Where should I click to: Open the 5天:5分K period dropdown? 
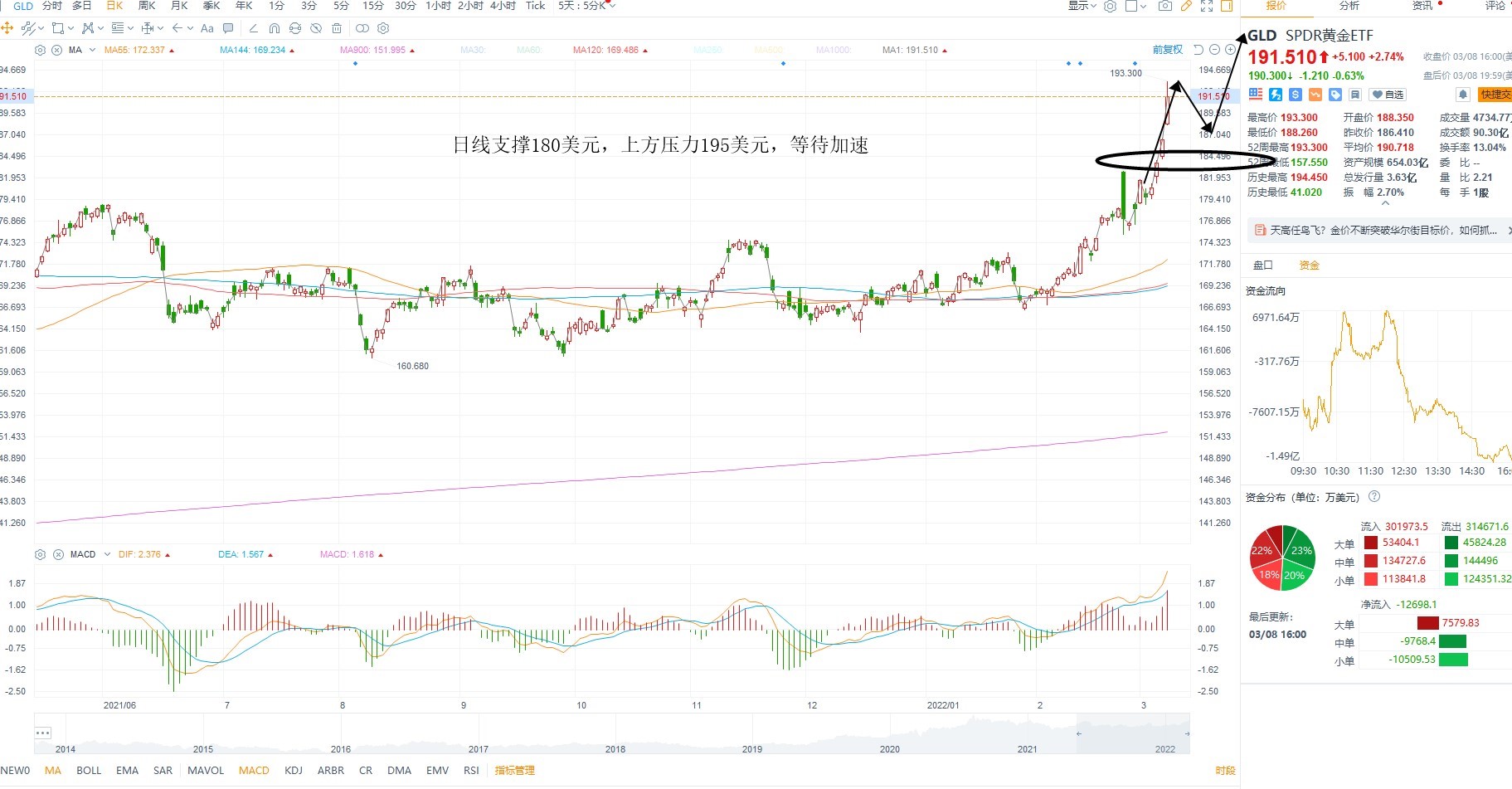click(586, 6)
